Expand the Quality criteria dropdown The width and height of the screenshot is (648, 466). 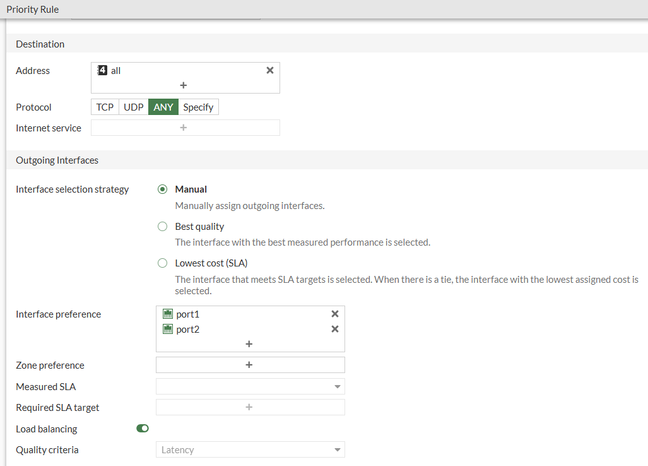[250, 450]
